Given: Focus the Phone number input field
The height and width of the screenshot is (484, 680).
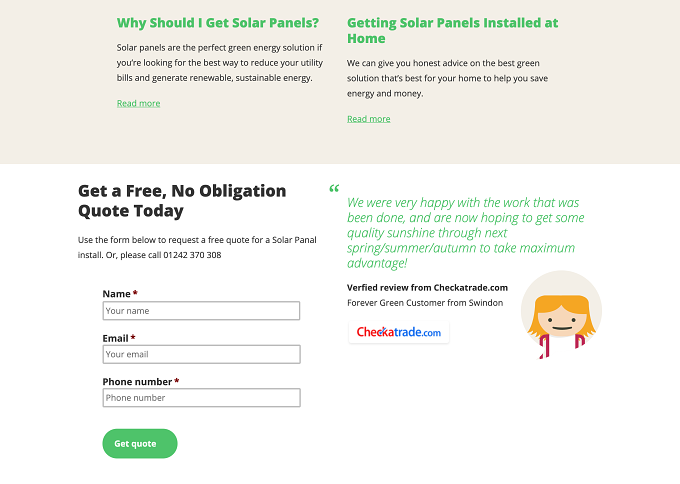Looking at the screenshot, I should pyautogui.click(x=201, y=398).
